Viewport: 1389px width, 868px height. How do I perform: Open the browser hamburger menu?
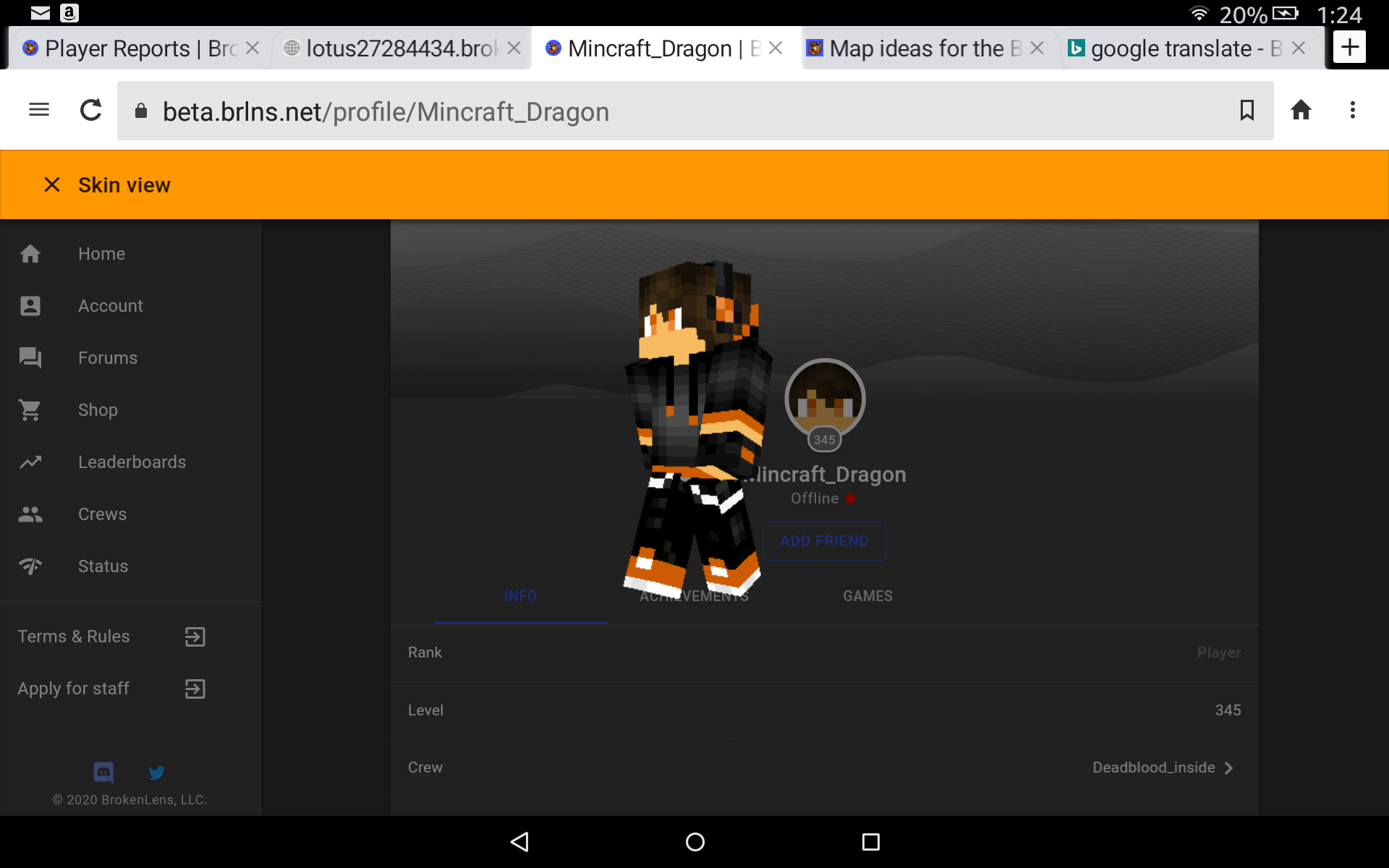point(39,110)
